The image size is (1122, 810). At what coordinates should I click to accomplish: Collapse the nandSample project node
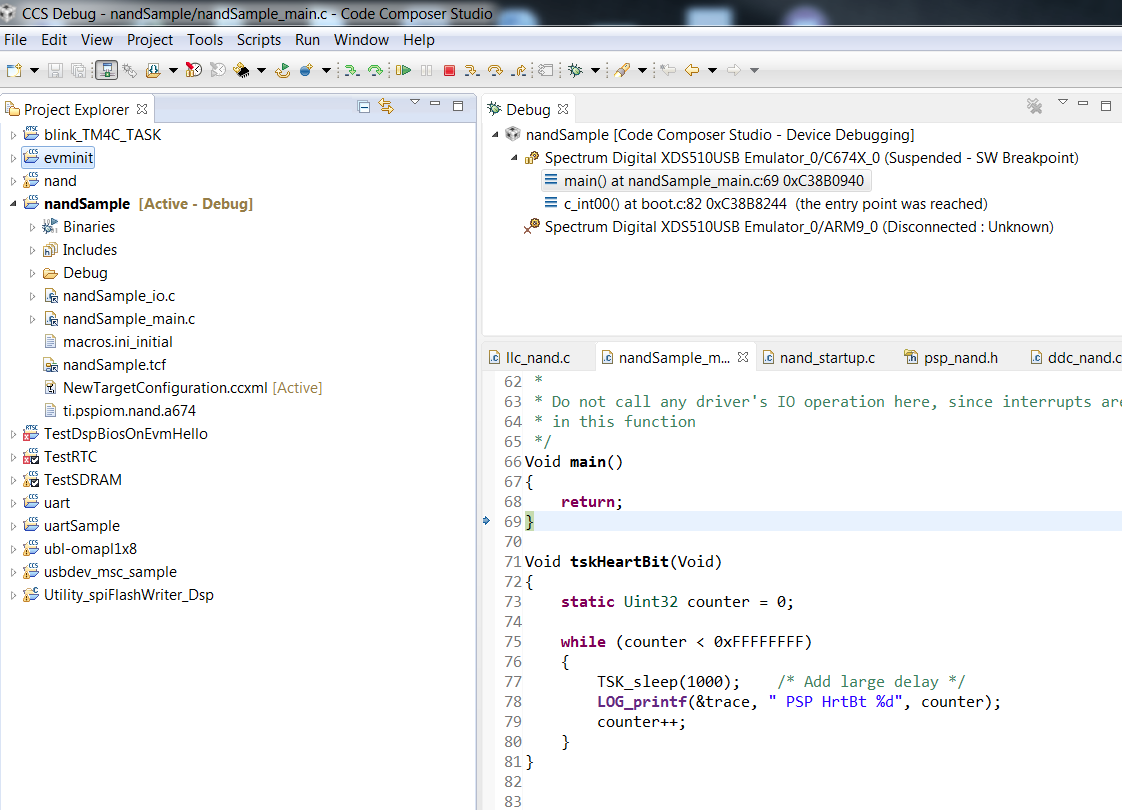(13, 204)
